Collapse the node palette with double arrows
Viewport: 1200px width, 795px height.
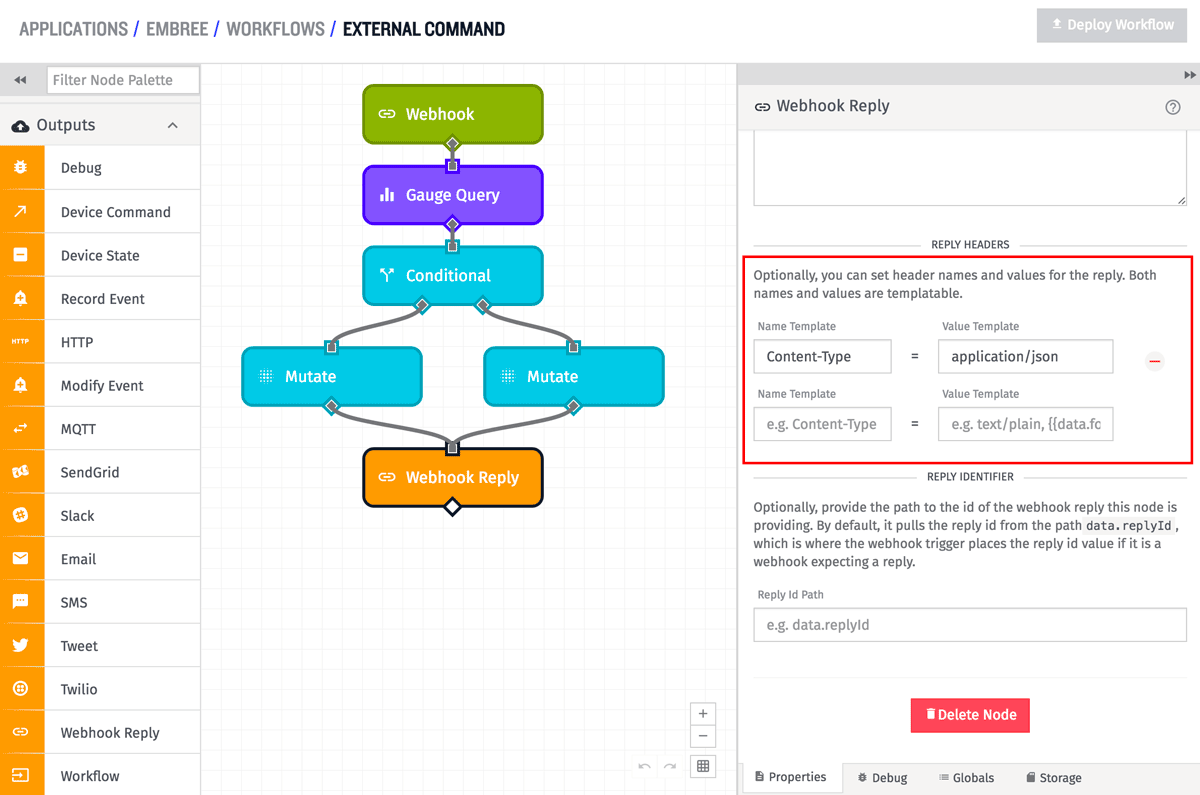click(x=20, y=80)
